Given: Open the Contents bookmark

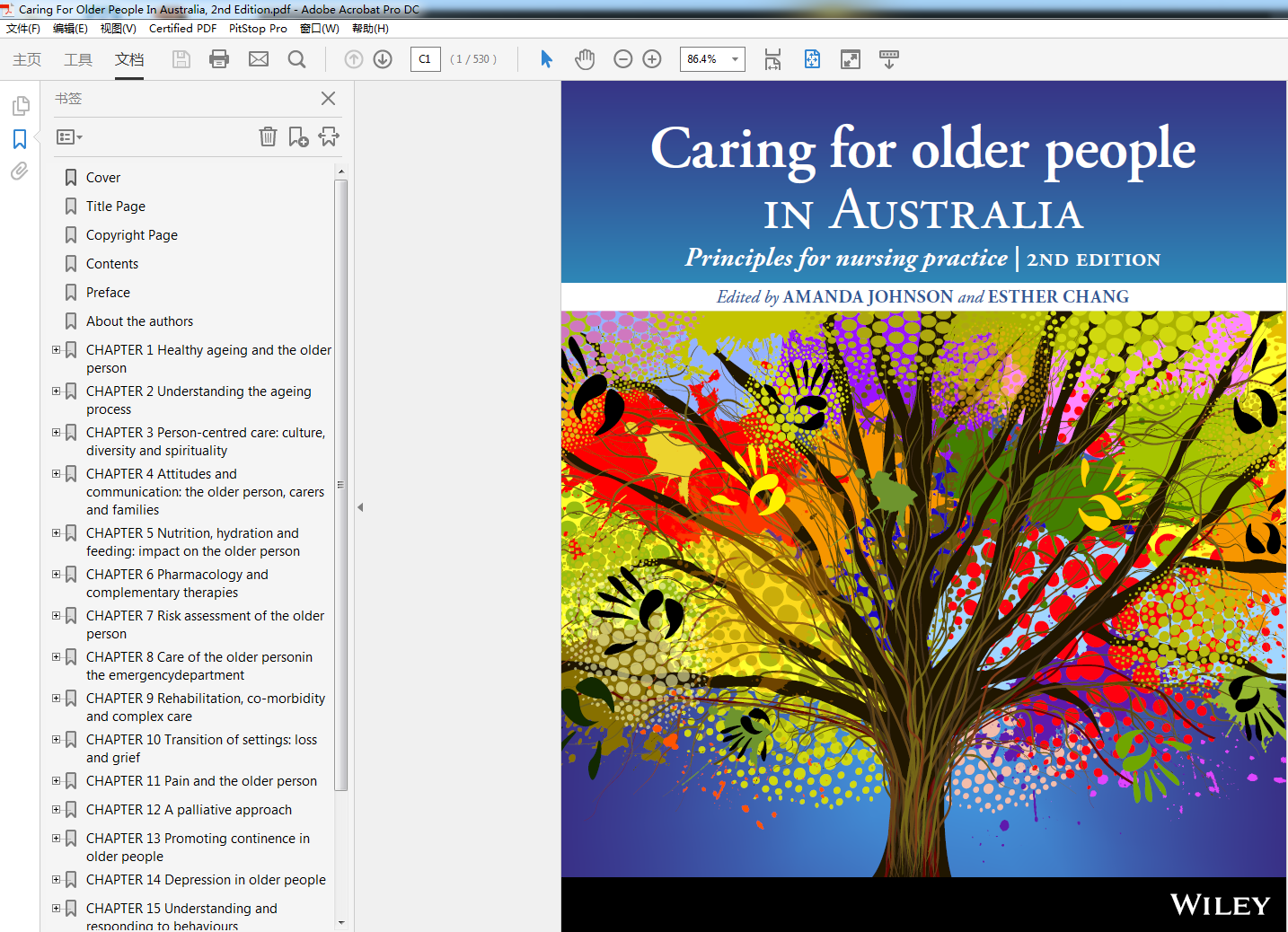Looking at the screenshot, I should 112,264.
